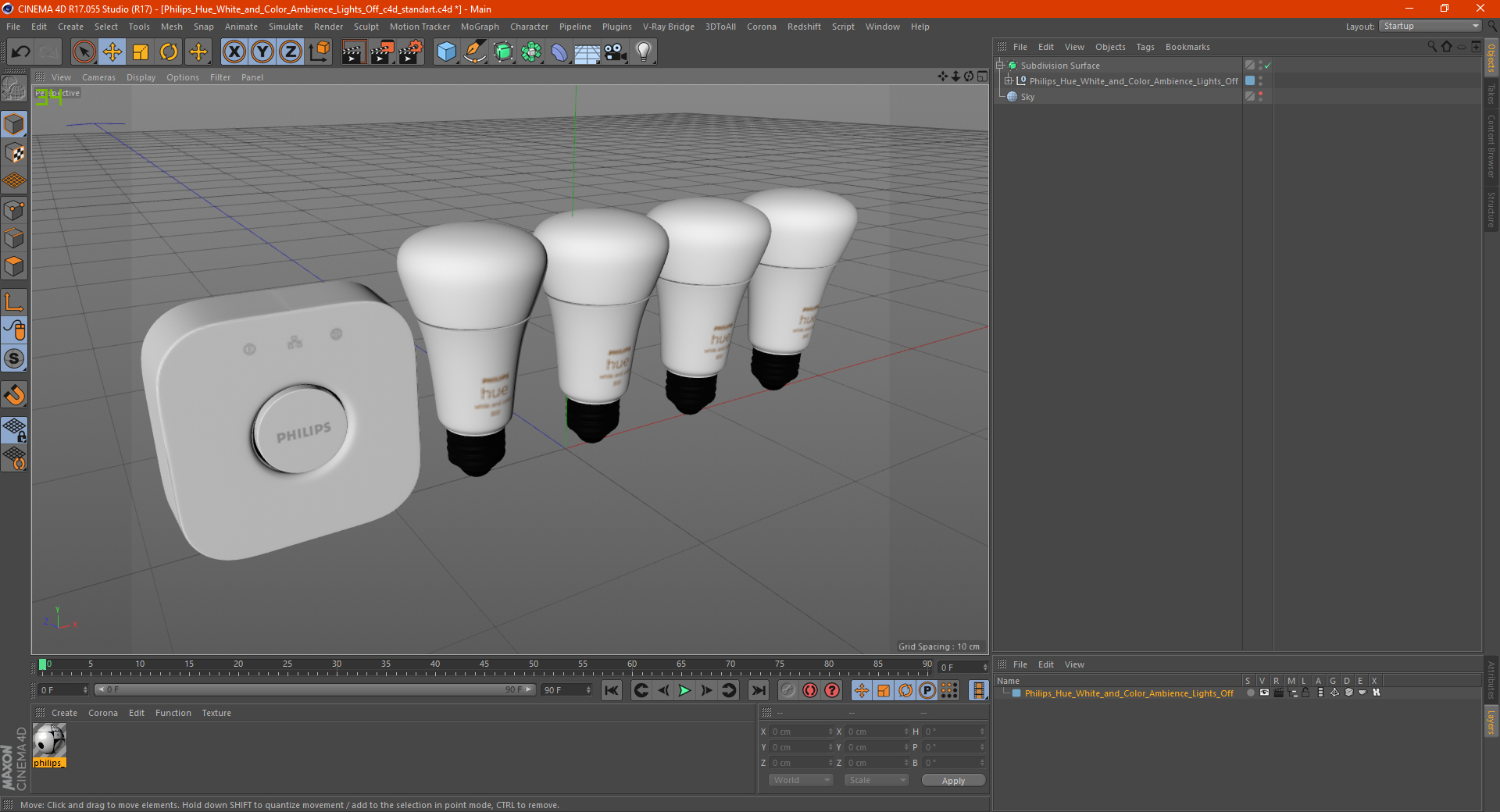Toggle Autokeying button
Image resolution: width=1500 pixels, height=812 pixels.
coord(810,690)
